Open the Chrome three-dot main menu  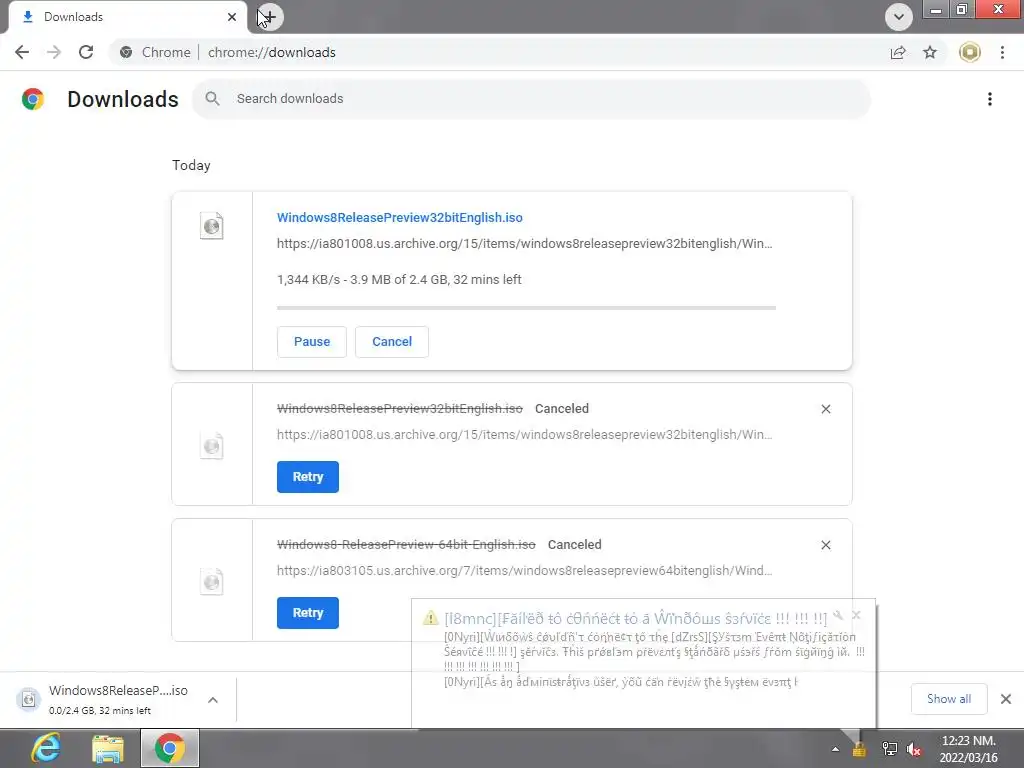[x=1002, y=52]
